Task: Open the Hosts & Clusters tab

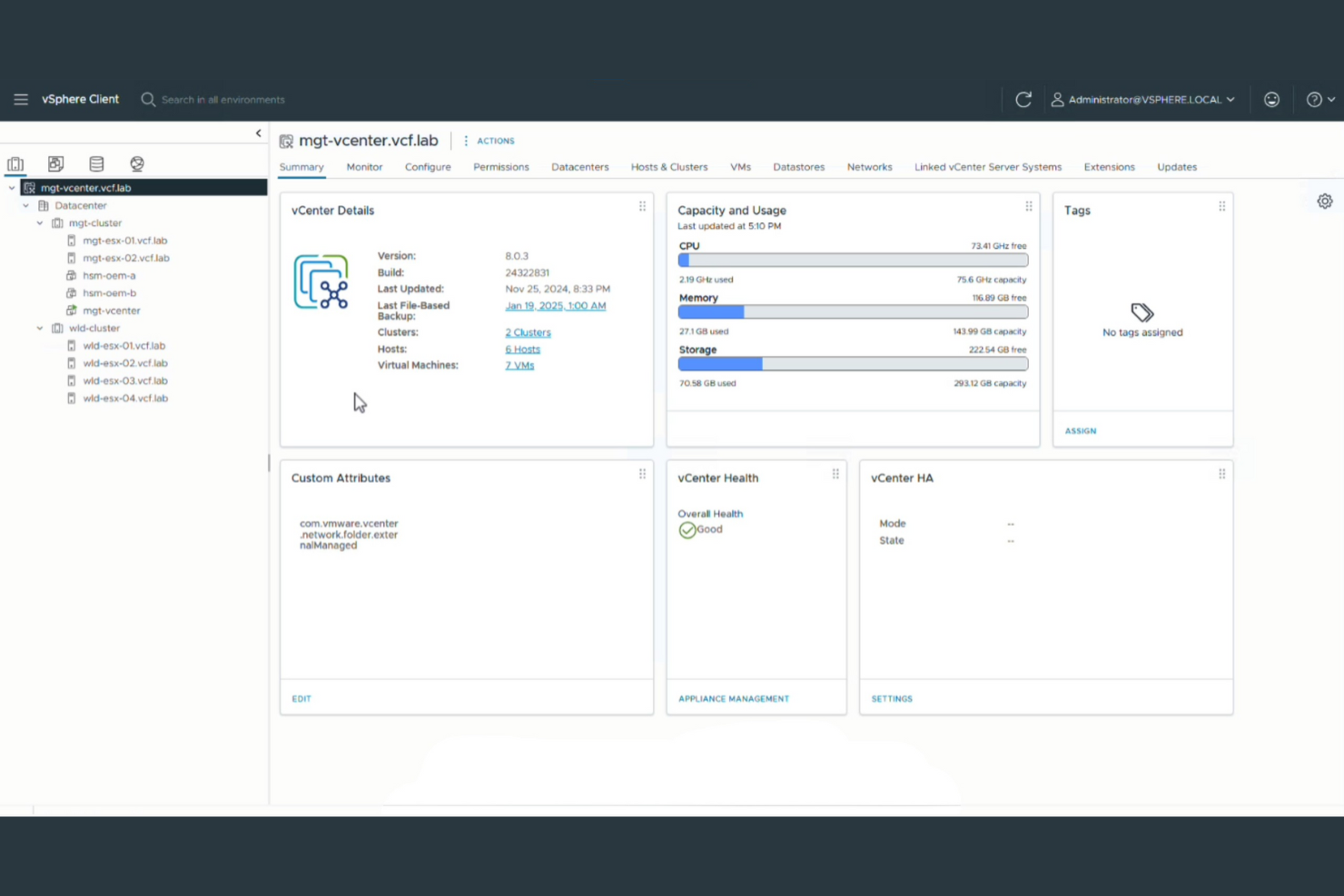Action: [669, 167]
